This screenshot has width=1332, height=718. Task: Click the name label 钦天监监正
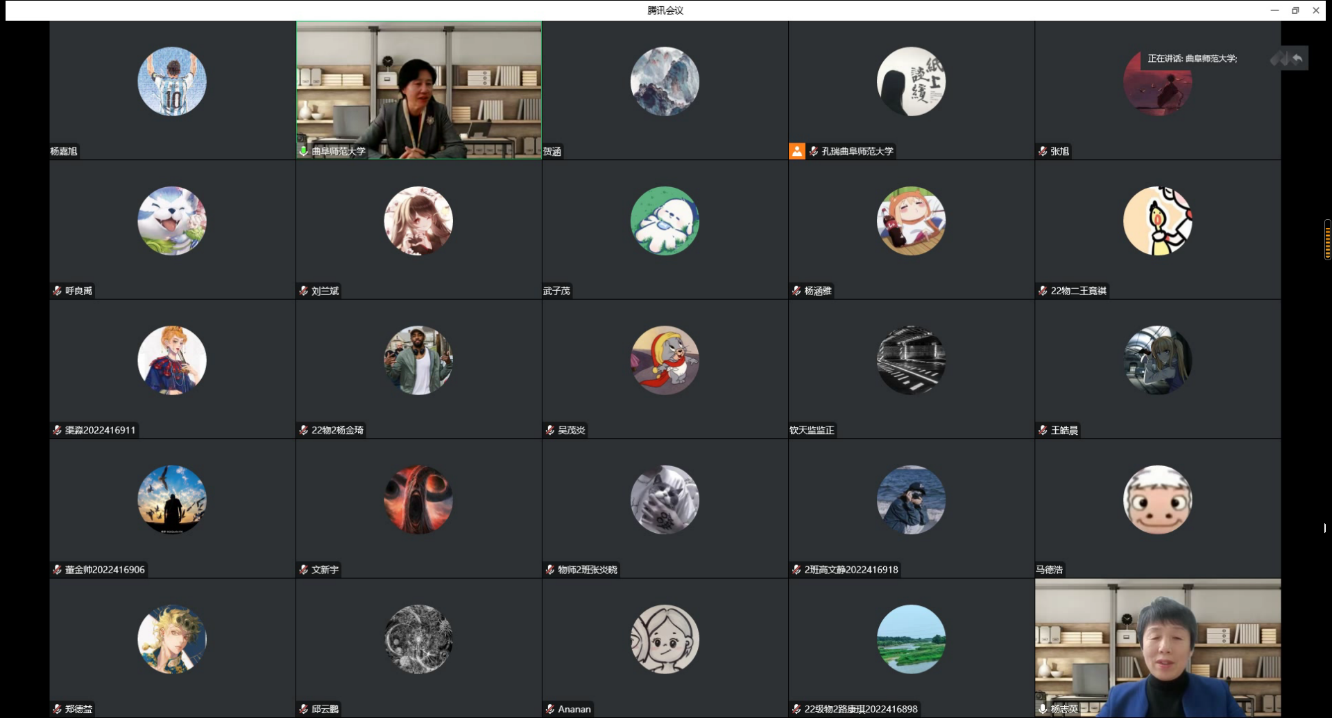[x=811, y=430]
